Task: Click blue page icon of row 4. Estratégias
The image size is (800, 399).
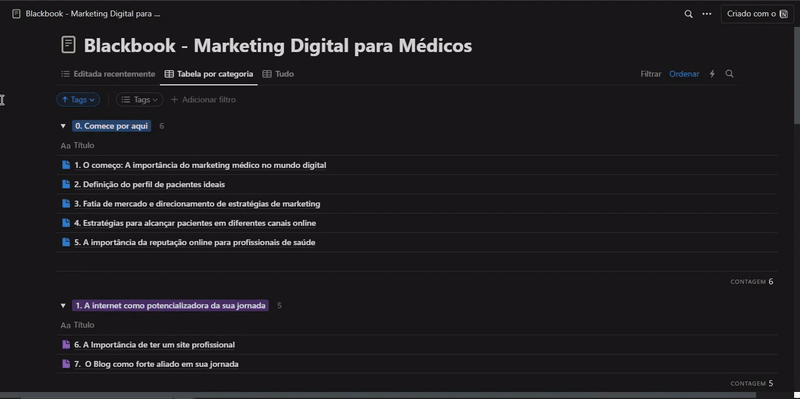Action: pyautogui.click(x=66, y=223)
